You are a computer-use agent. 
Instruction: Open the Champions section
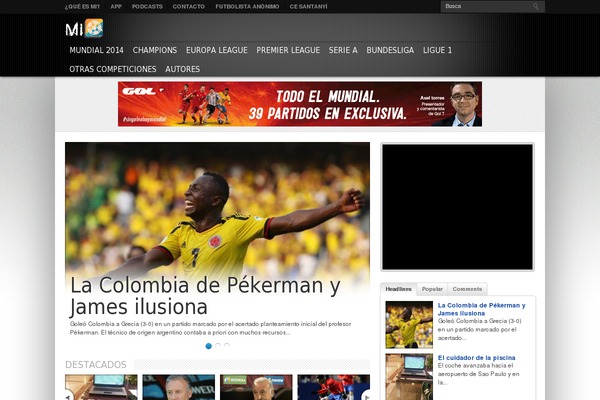(x=155, y=50)
